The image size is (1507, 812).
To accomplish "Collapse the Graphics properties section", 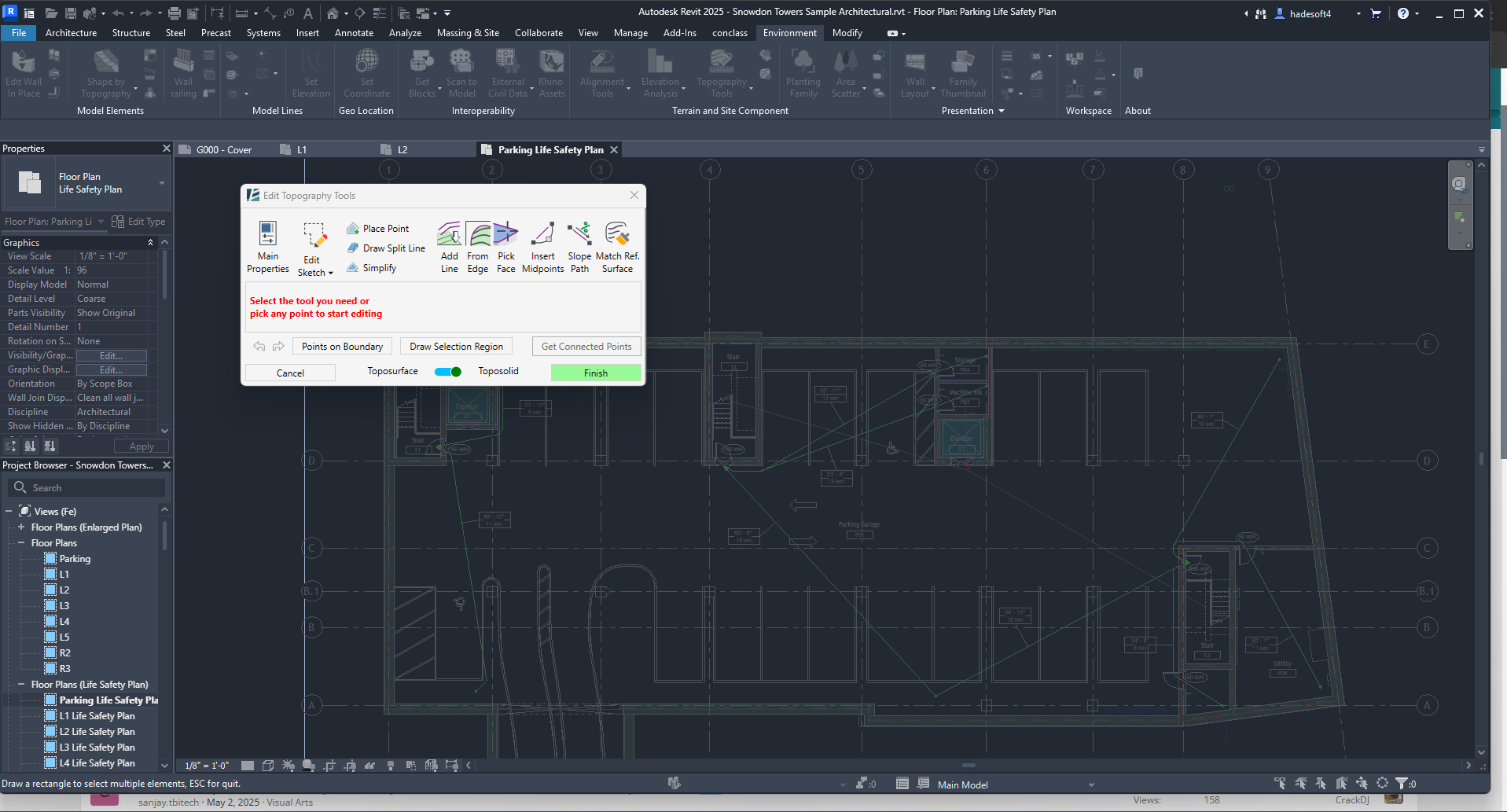I will [x=150, y=243].
